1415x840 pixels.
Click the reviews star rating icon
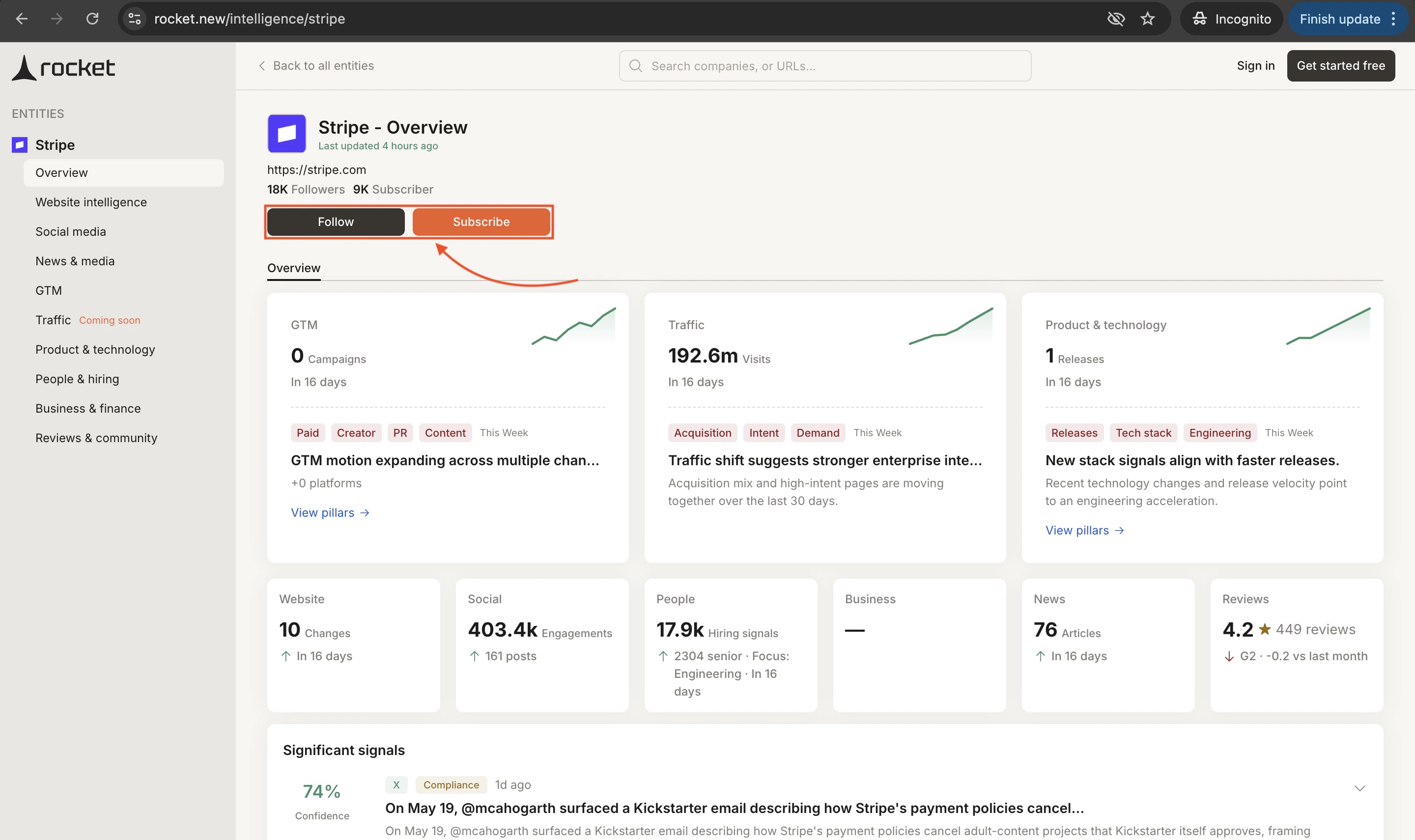coord(1265,629)
